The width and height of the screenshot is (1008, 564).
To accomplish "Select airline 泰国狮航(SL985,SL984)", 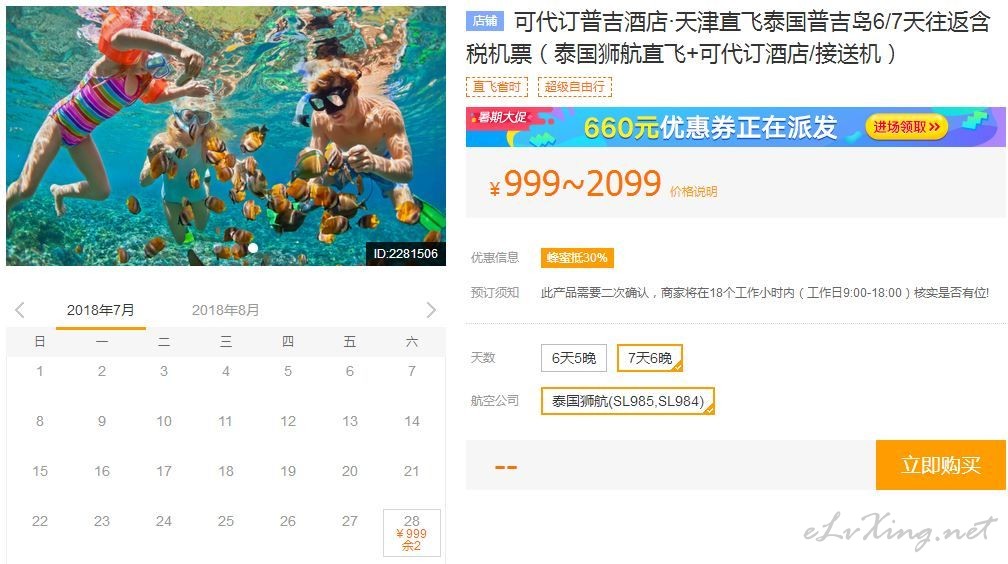I will pos(627,401).
